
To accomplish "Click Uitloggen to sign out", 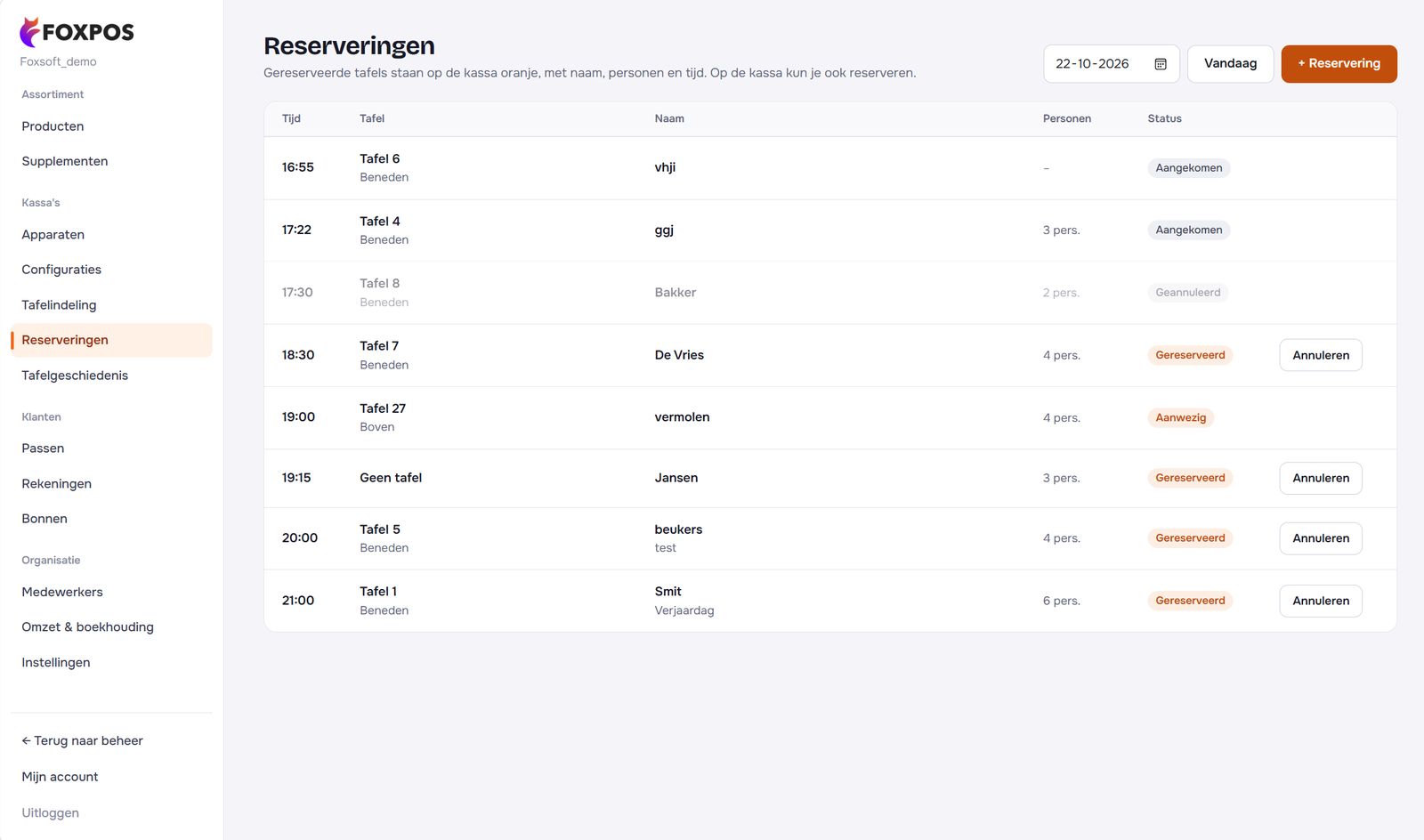I will point(51,813).
